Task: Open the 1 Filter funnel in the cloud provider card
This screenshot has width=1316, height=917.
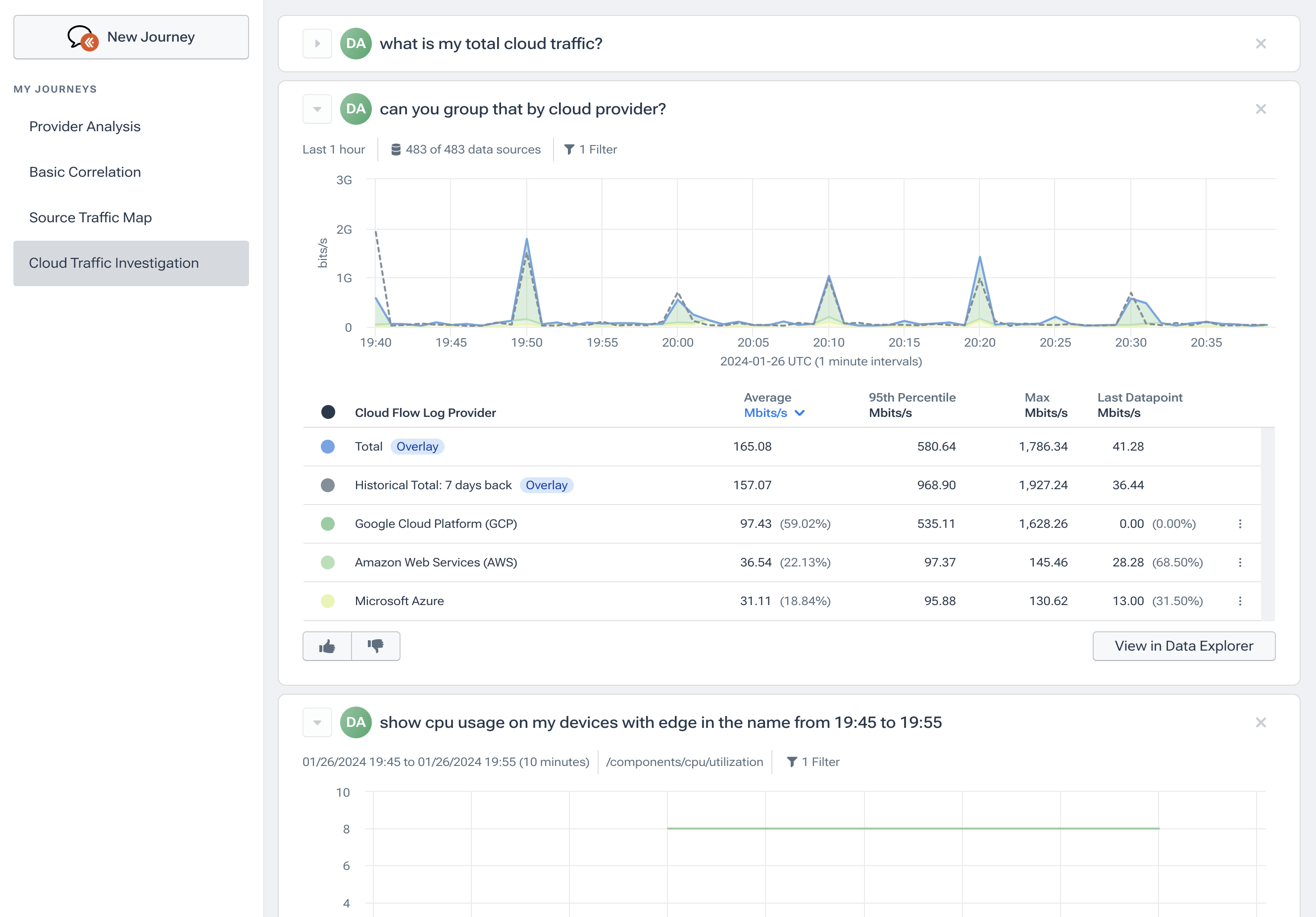Action: click(x=590, y=150)
